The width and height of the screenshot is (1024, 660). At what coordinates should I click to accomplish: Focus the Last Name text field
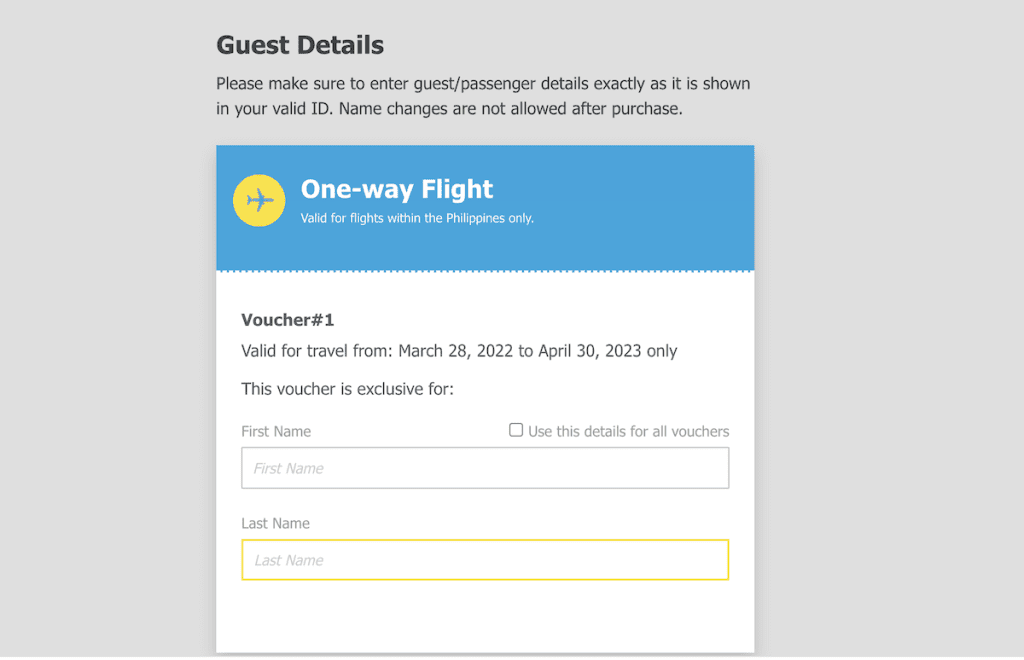(x=485, y=560)
